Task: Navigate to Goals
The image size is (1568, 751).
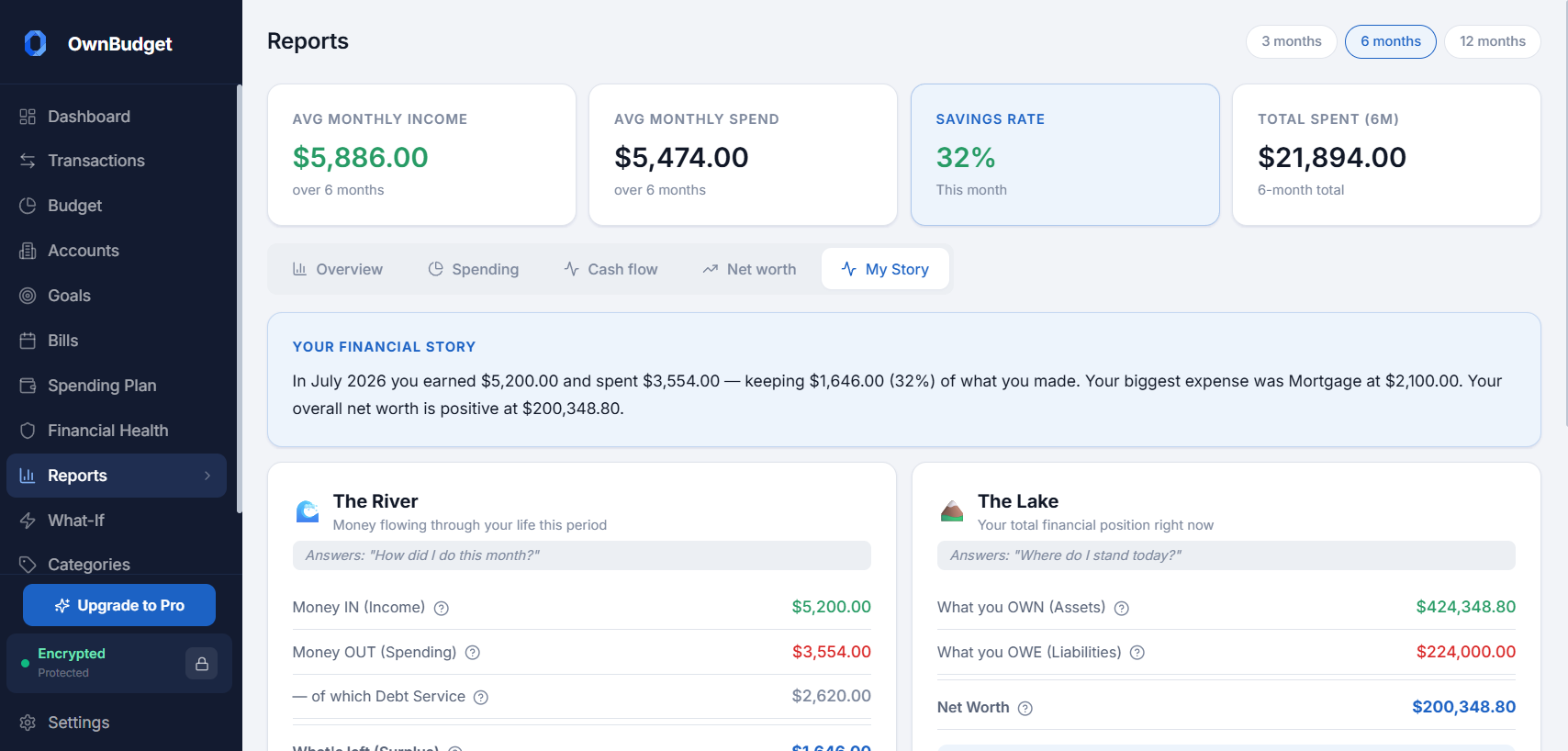Action: [x=117, y=296]
